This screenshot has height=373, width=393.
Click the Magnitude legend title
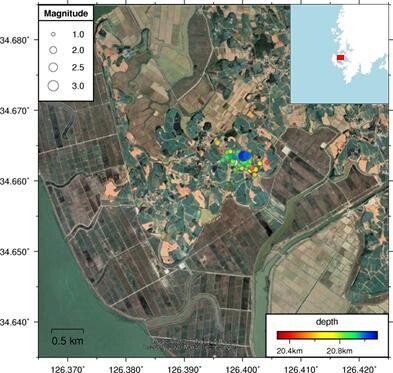click(66, 14)
